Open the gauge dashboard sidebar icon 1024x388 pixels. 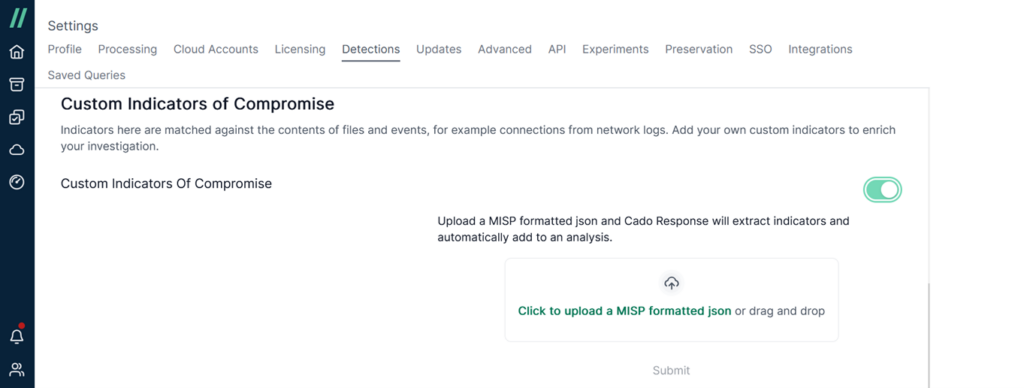coord(17,182)
